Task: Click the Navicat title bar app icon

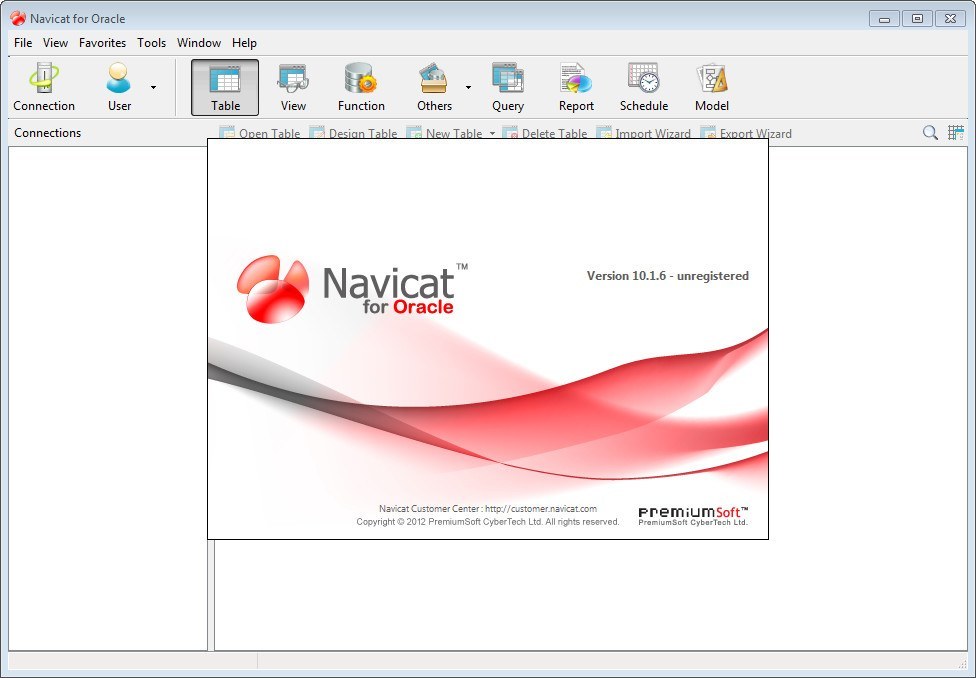Action: 18,18
